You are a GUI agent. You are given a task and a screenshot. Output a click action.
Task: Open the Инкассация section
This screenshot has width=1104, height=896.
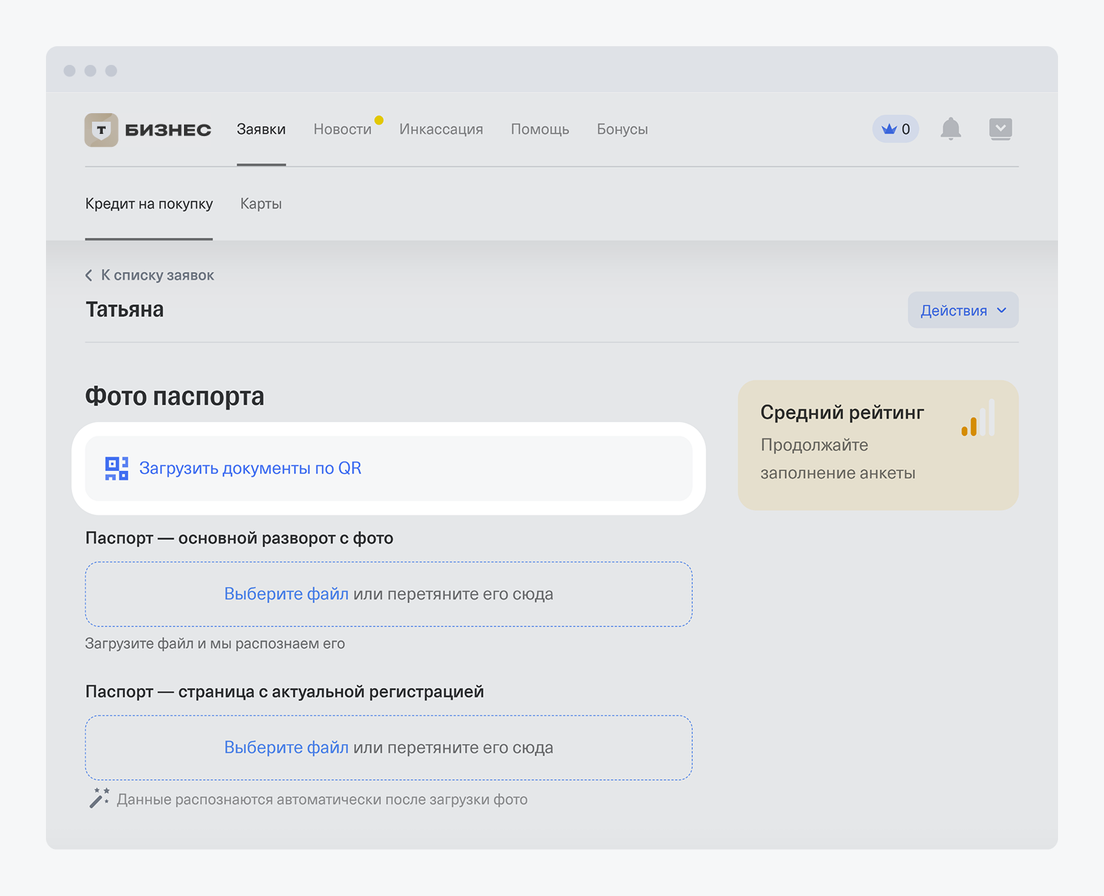(x=441, y=129)
